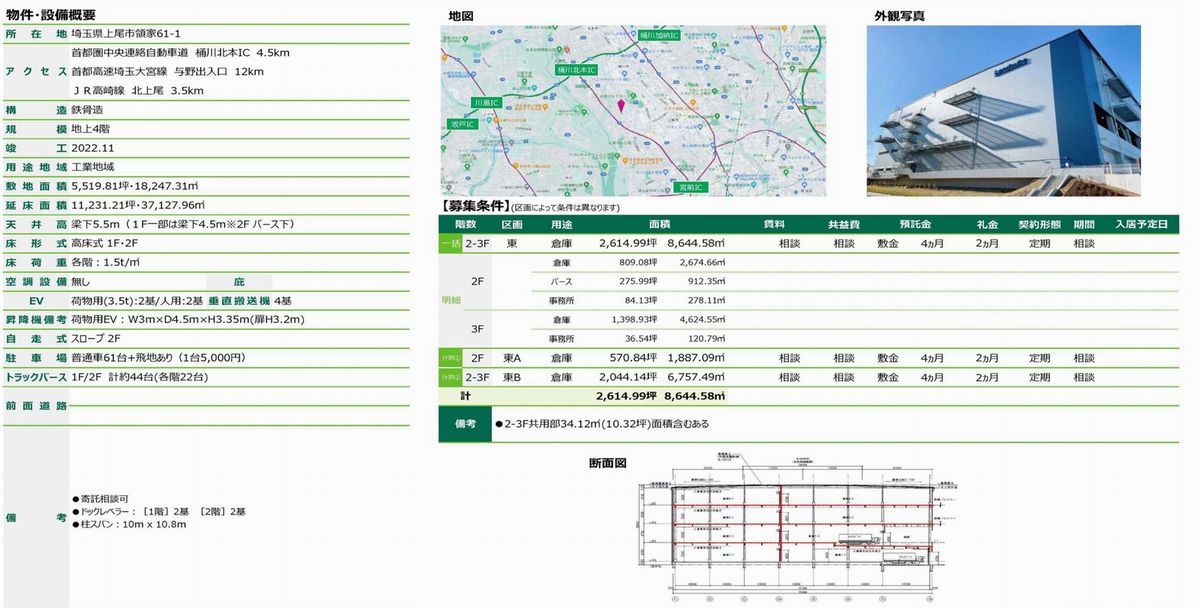Click the 契約形態 column header
Screen dimensions: 1200x608
click(x=1039, y=225)
